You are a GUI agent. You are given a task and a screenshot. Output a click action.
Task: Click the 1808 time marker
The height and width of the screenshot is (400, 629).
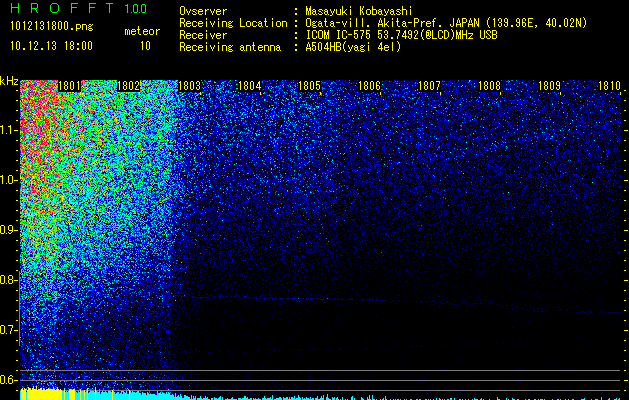[x=489, y=86]
